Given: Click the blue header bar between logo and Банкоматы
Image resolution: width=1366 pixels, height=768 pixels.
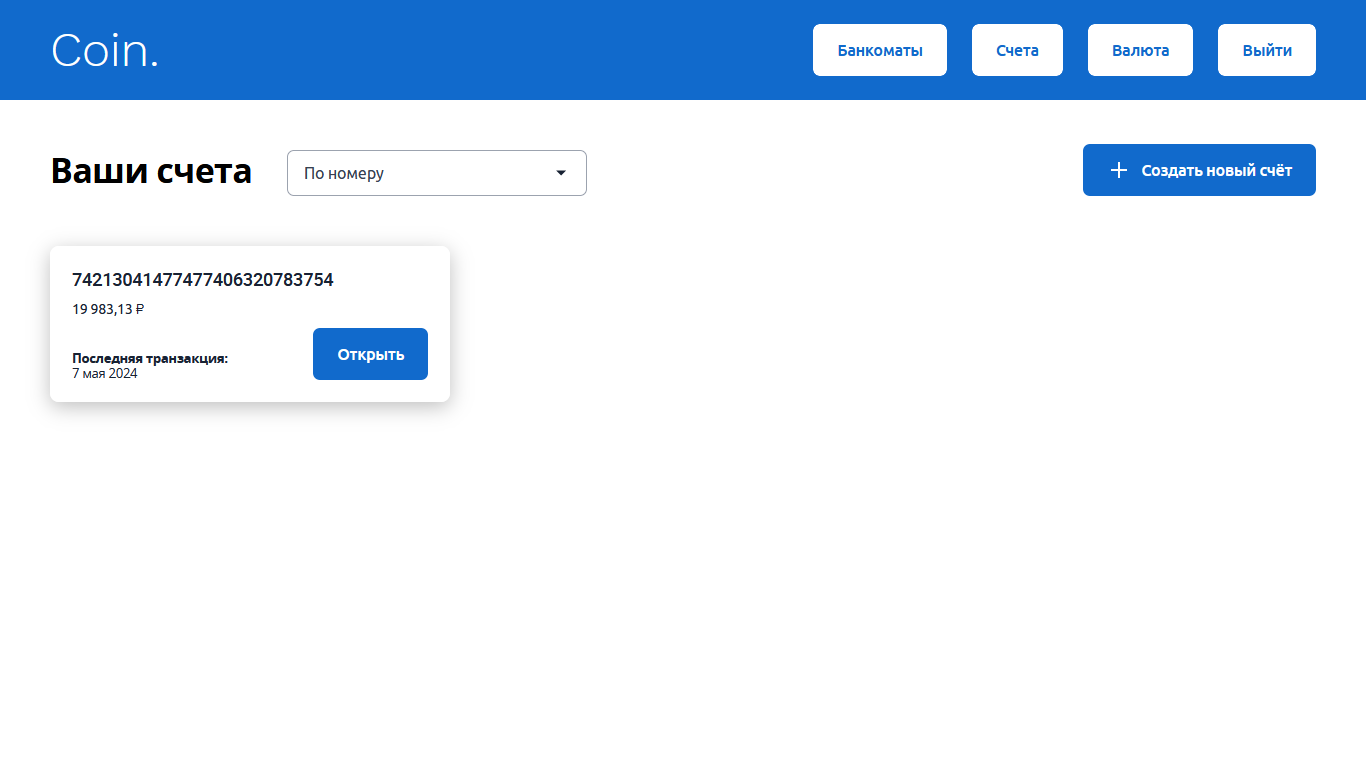Looking at the screenshot, I should [480, 50].
